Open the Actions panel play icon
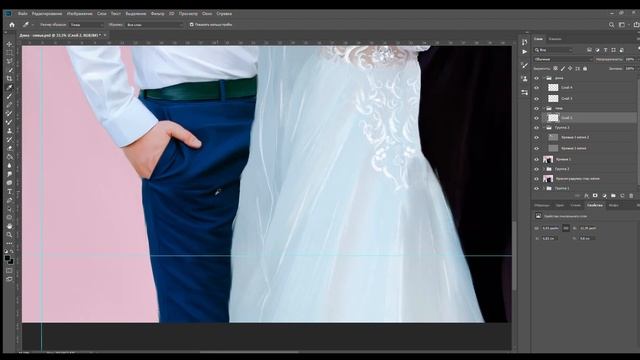 (524, 52)
